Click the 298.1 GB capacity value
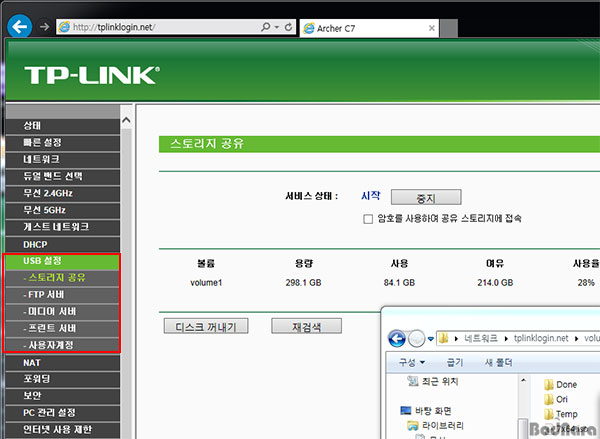The image size is (600, 439). pos(303,282)
